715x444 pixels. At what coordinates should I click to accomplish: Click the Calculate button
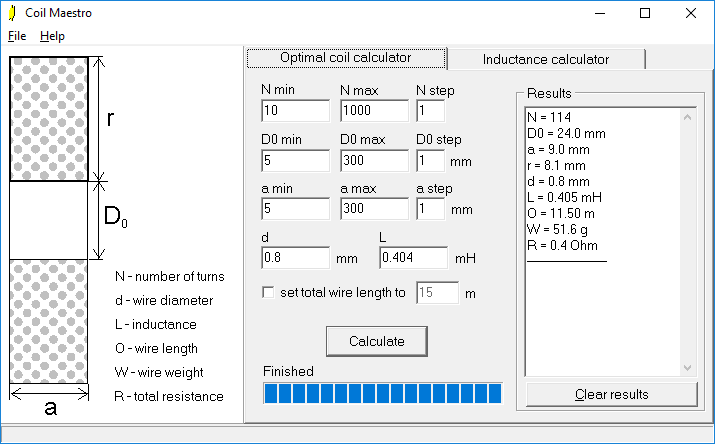click(377, 341)
